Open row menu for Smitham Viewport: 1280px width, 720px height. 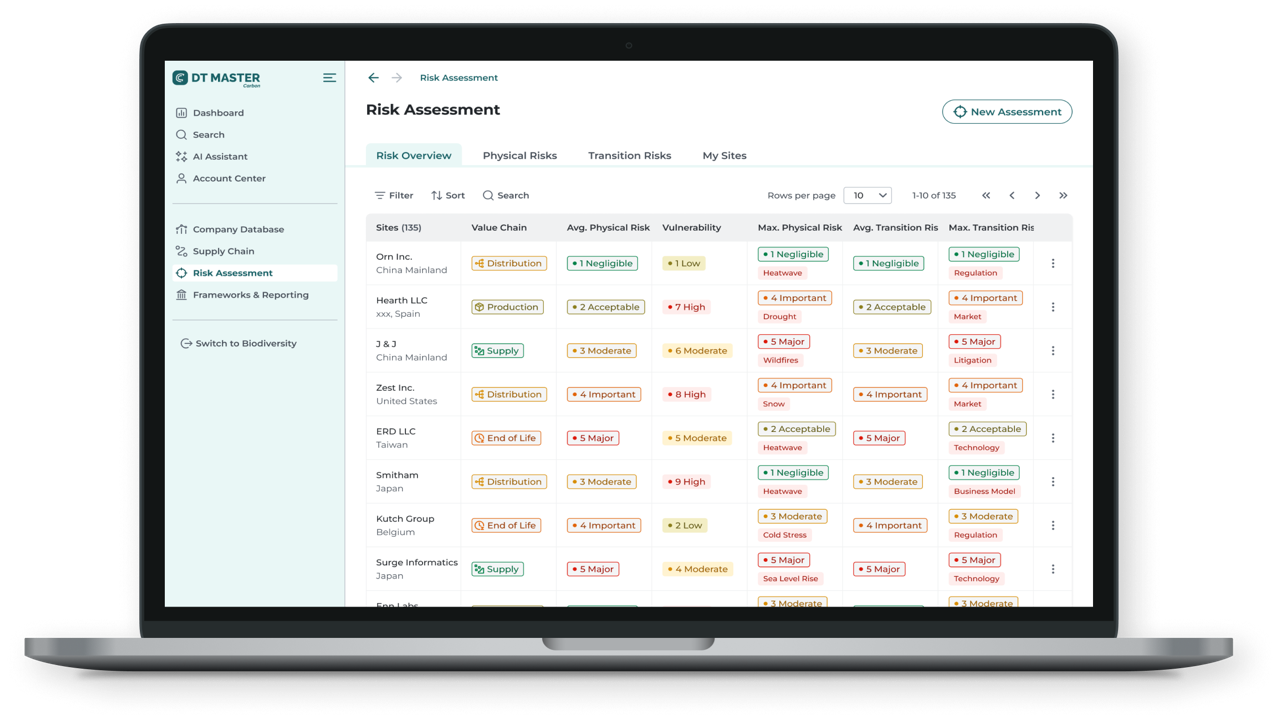pyautogui.click(x=1053, y=482)
